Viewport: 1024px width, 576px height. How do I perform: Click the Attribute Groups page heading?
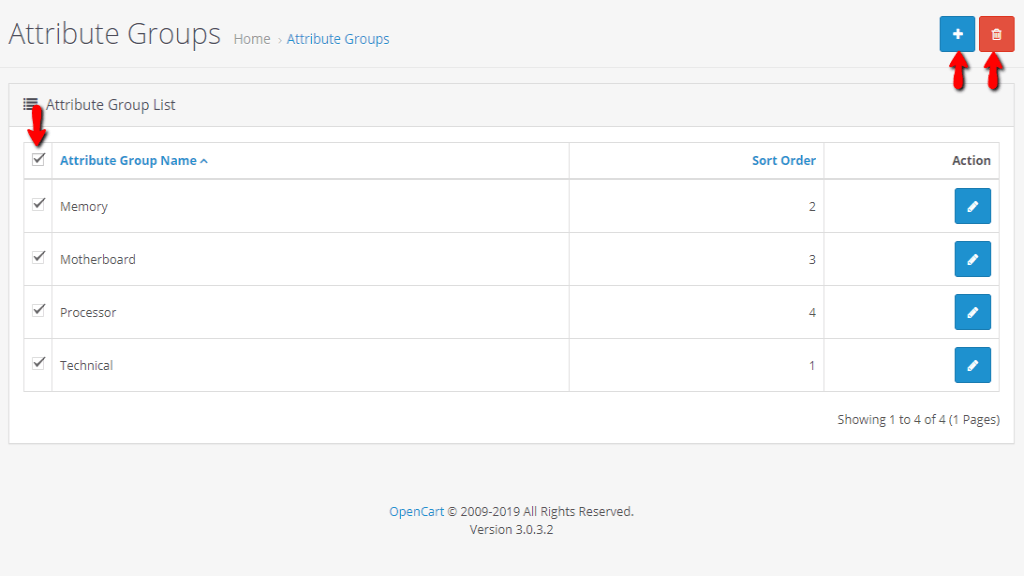(x=114, y=34)
